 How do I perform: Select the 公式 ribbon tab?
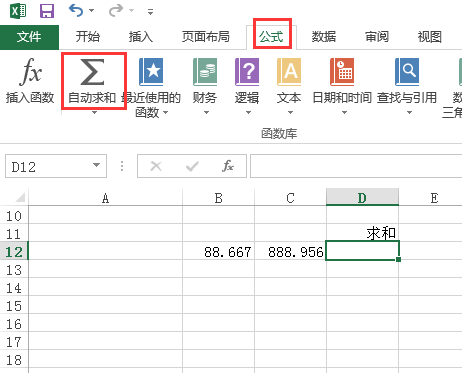pyautogui.click(x=272, y=37)
